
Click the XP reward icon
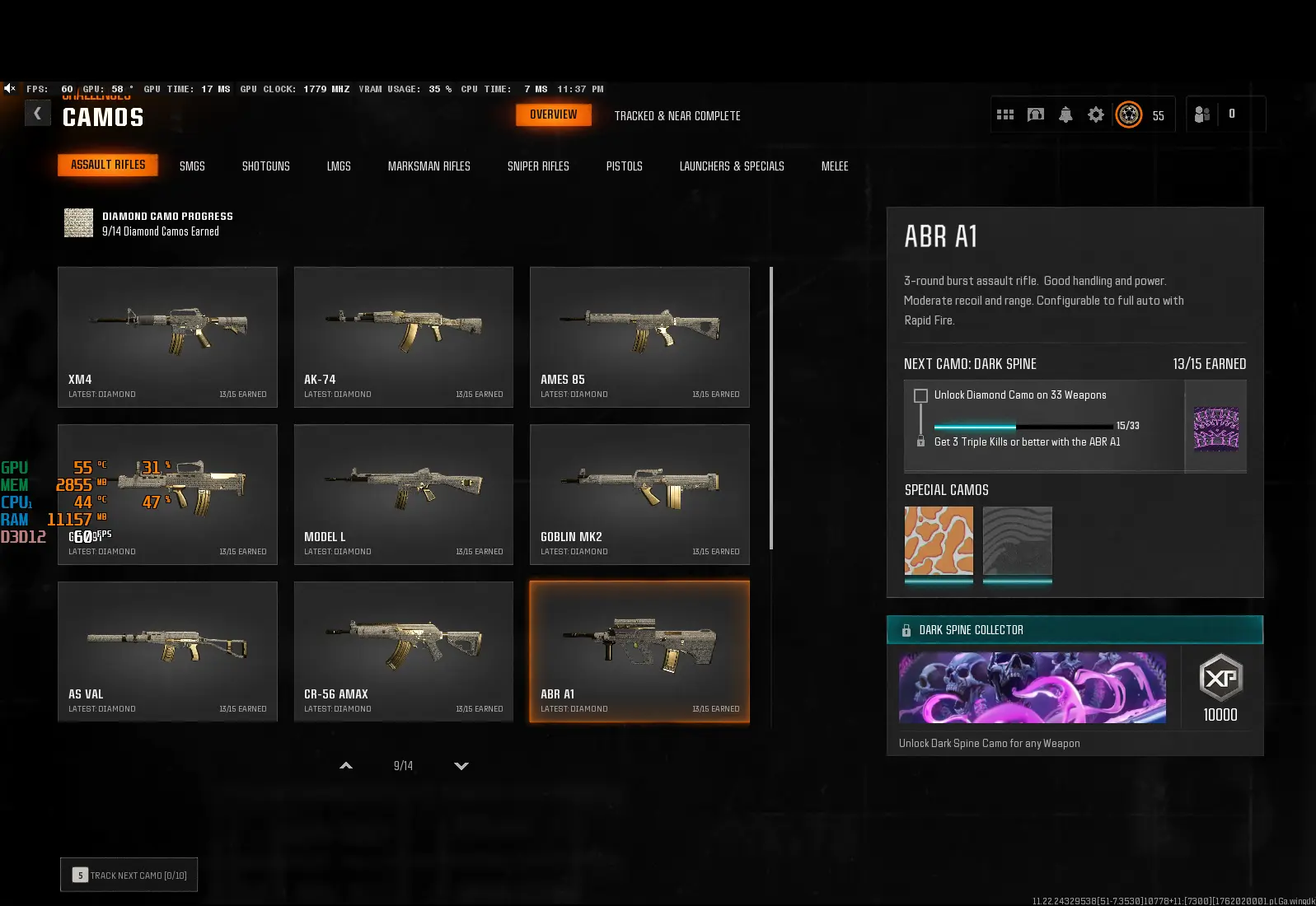(x=1220, y=678)
